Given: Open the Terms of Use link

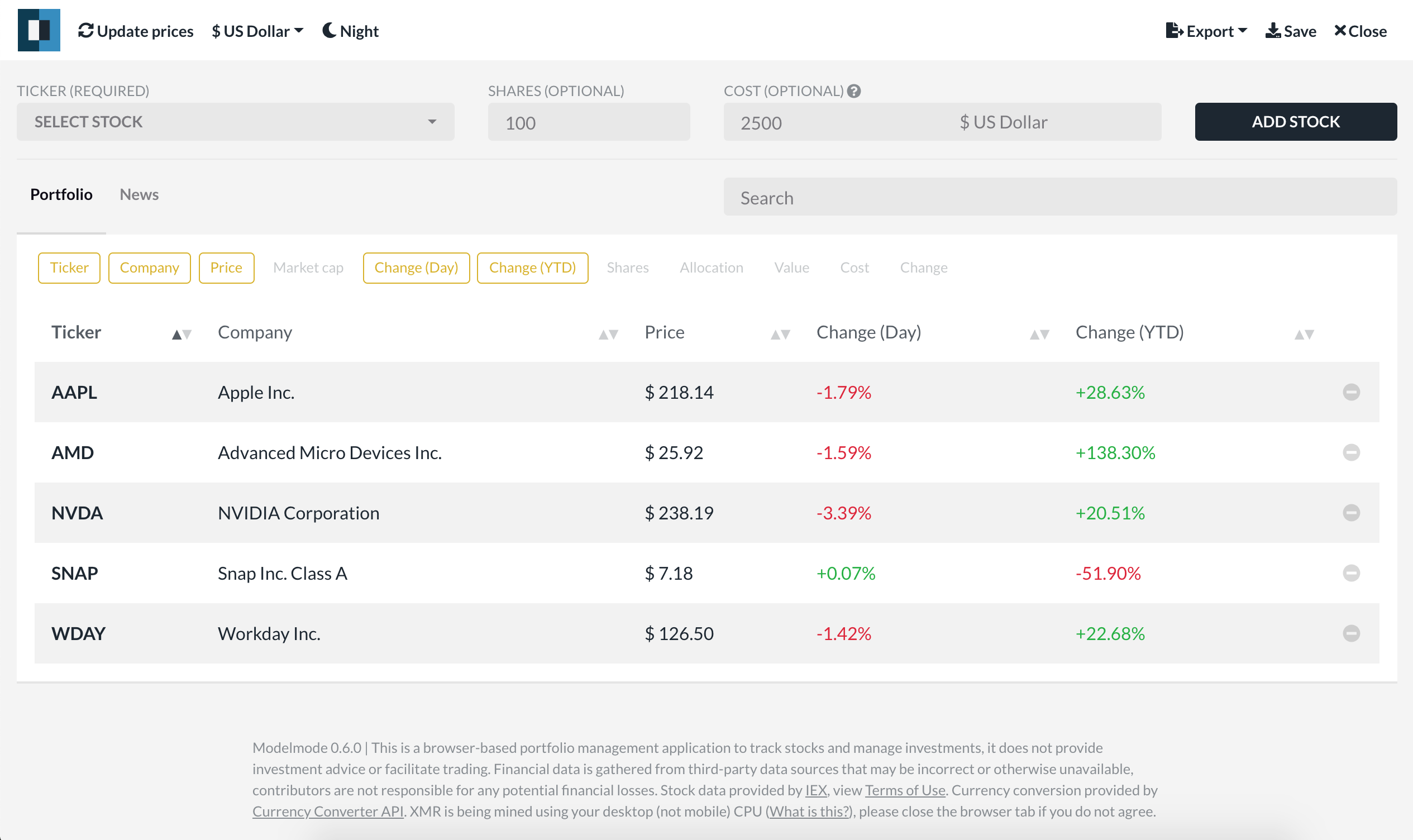Looking at the screenshot, I should coord(904,790).
